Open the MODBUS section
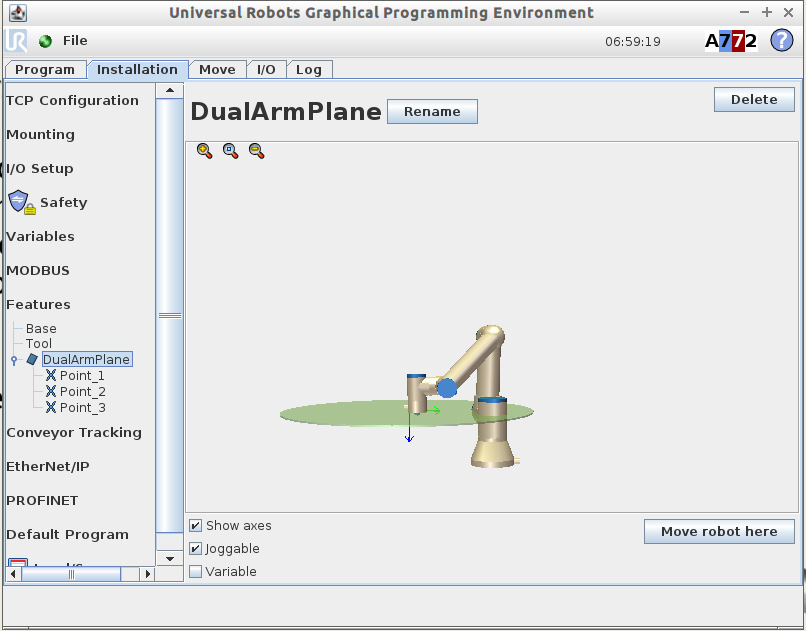 pos(38,270)
